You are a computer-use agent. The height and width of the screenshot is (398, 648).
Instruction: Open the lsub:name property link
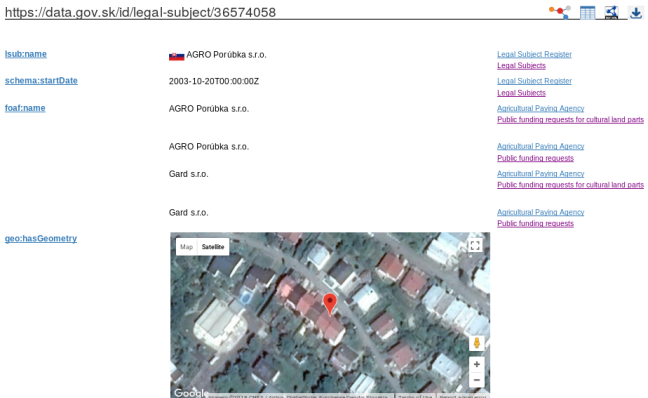point(26,54)
